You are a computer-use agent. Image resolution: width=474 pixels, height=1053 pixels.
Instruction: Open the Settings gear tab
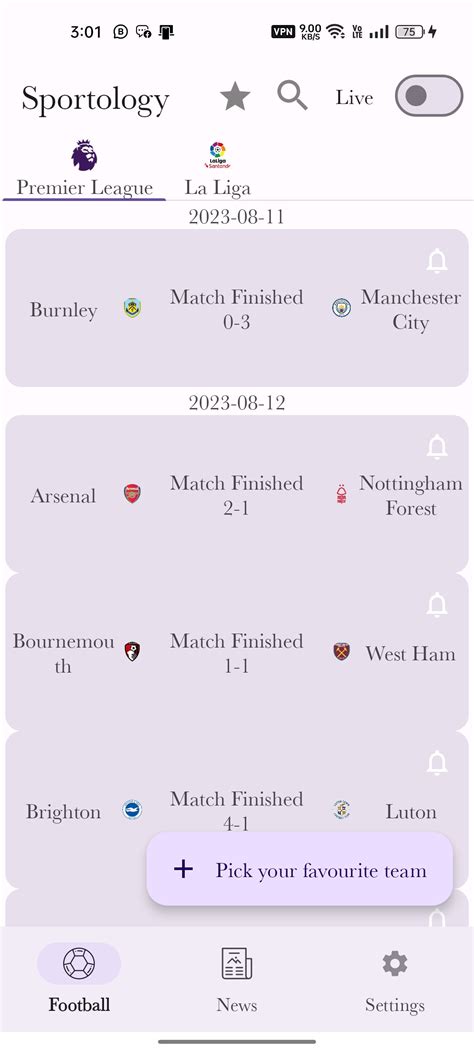coord(395,979)
